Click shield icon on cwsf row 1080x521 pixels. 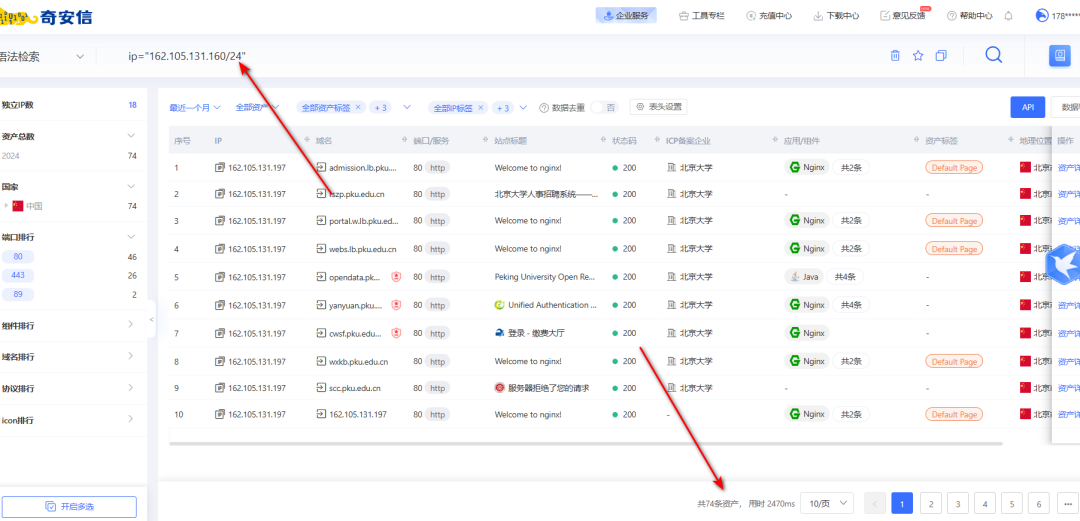click(x=396, y=333)
